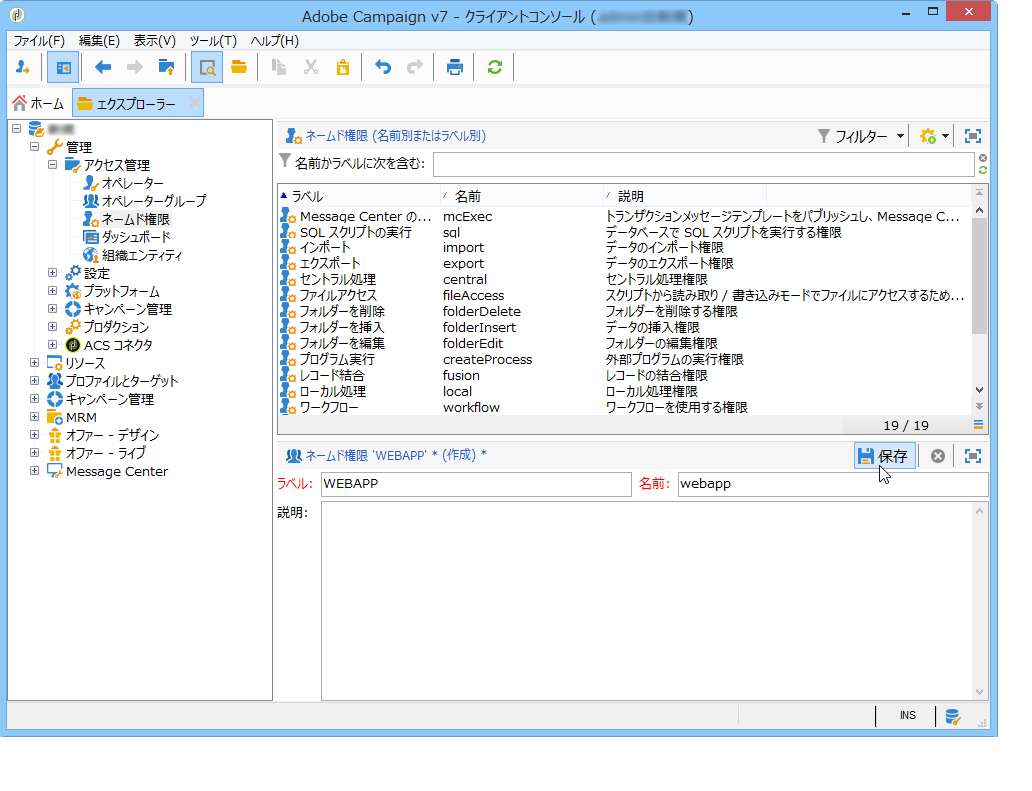Image resolution: width=1032 pixels, height=791 pixels.
Task: Expand the プラットフォーム tree node
Action: click(53, 290)
